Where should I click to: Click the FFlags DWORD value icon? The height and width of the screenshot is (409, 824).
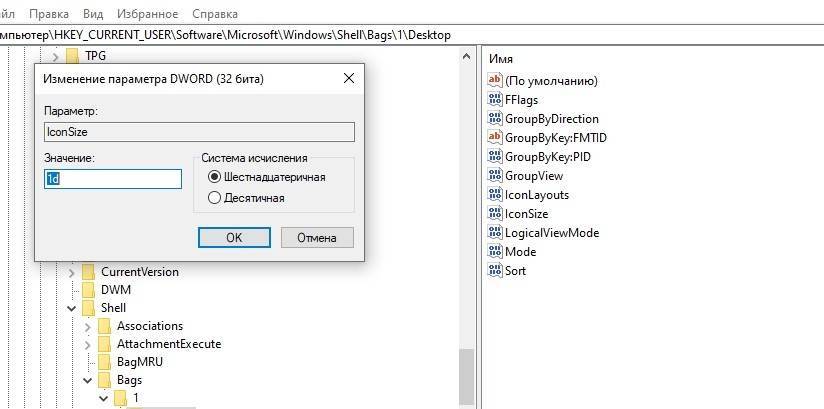tap(495, 99)
